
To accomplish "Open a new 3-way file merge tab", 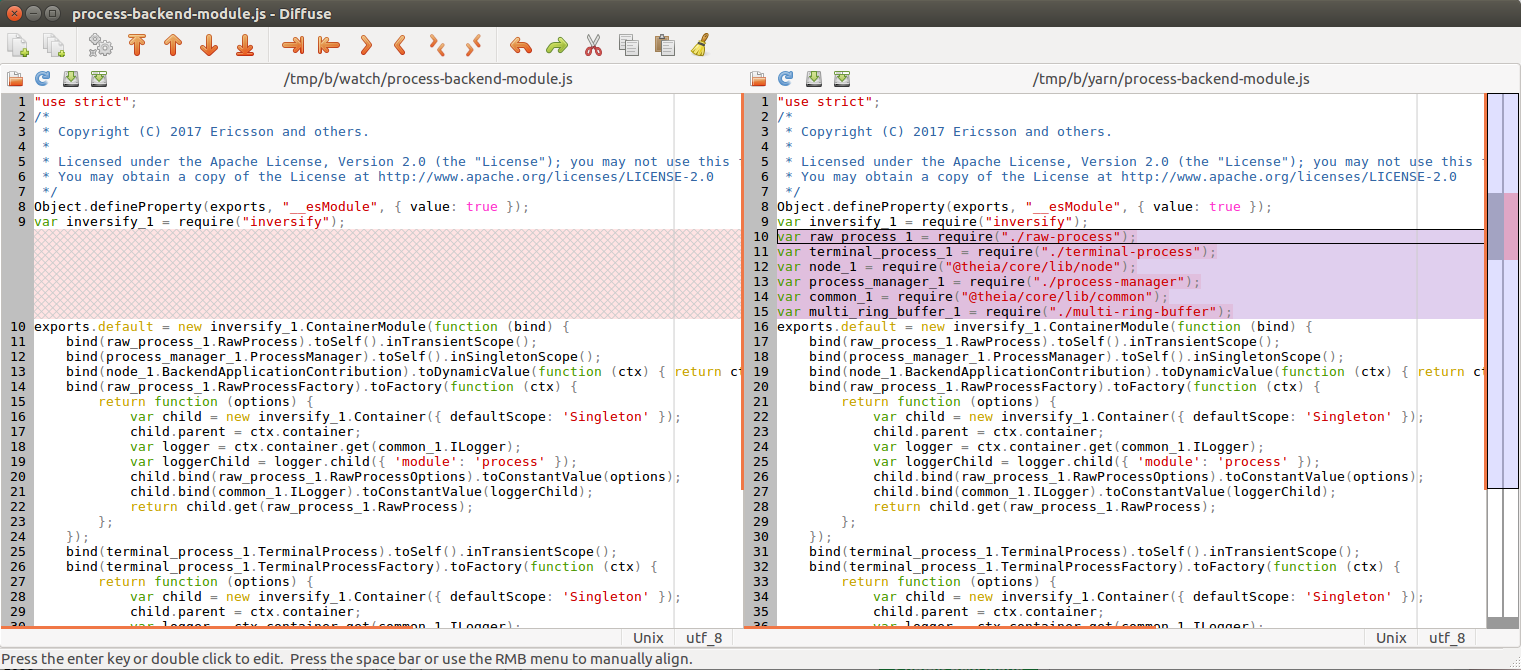I will [53, 45].
